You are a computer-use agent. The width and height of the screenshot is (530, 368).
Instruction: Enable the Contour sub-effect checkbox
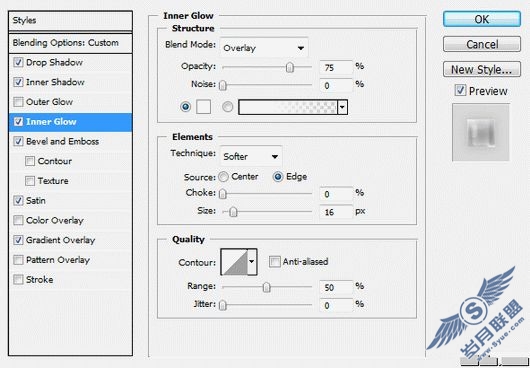(30, 161)
